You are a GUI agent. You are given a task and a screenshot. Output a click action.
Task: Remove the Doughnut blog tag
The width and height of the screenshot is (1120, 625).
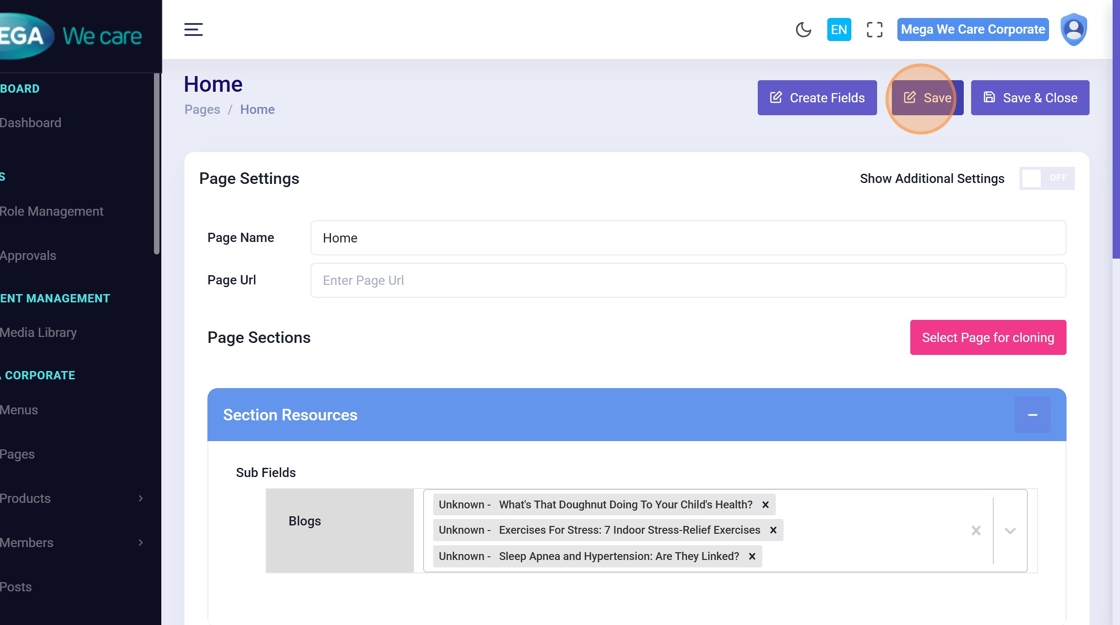[x=765, y=505]
